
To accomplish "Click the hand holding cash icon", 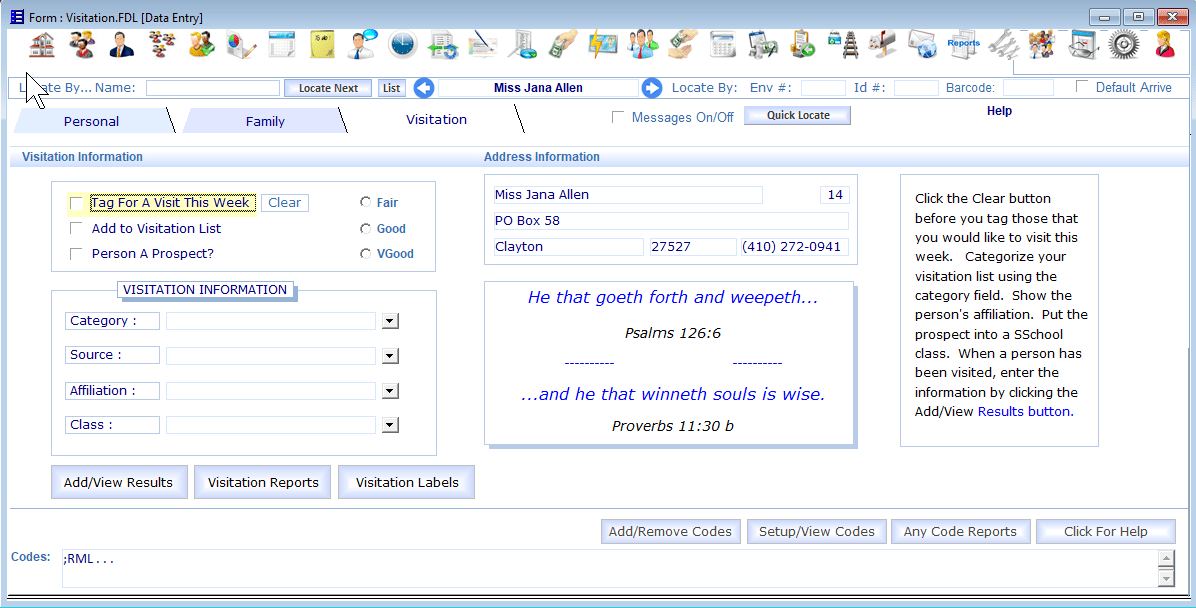I will (563, 45).
